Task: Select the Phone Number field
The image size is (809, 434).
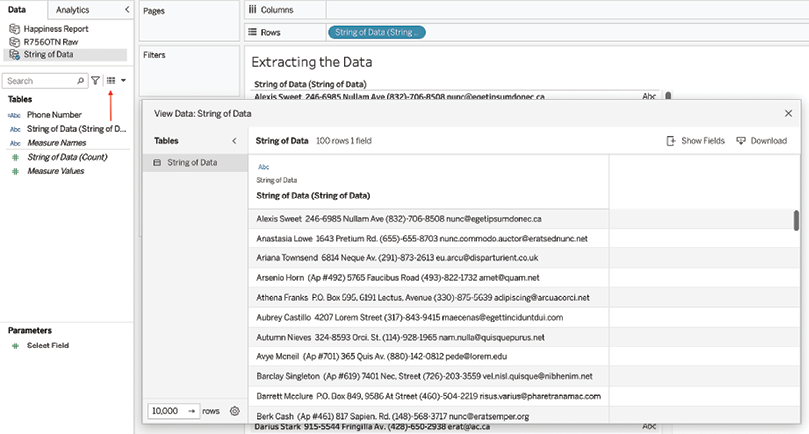Action: click(54, 115)
